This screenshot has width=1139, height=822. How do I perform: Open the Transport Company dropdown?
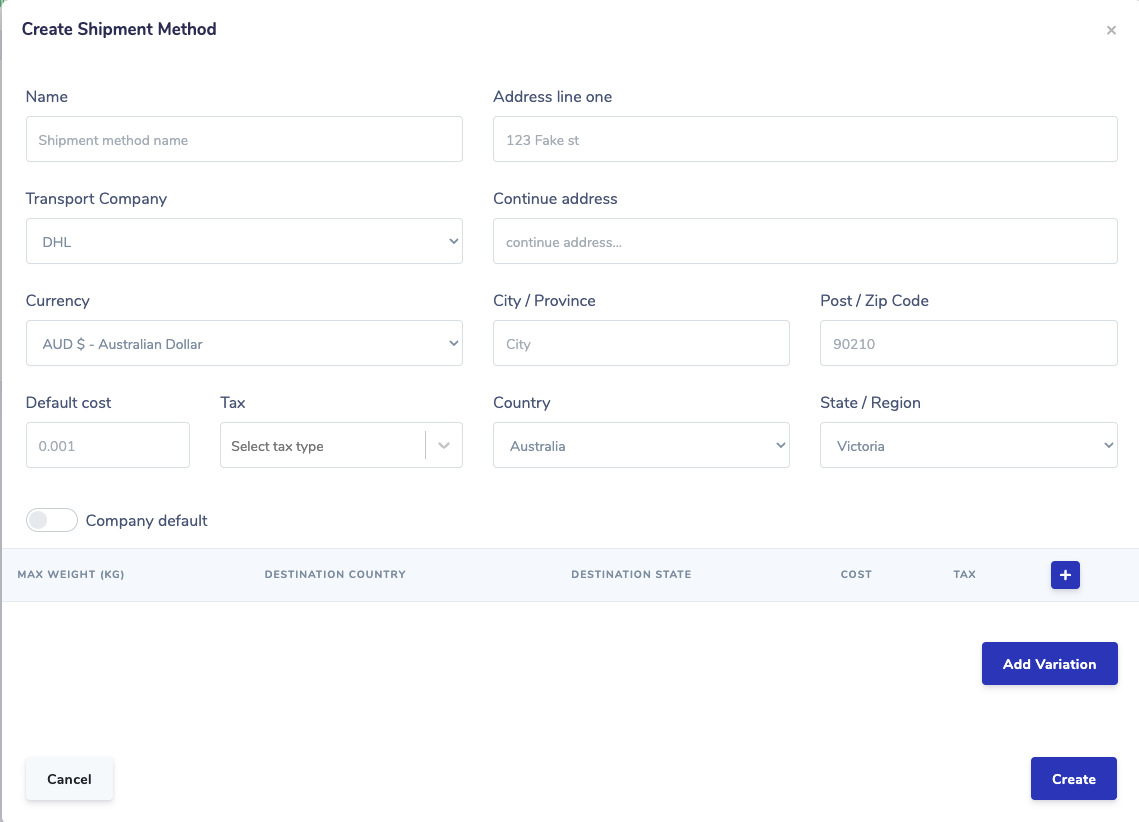point(244,241)
